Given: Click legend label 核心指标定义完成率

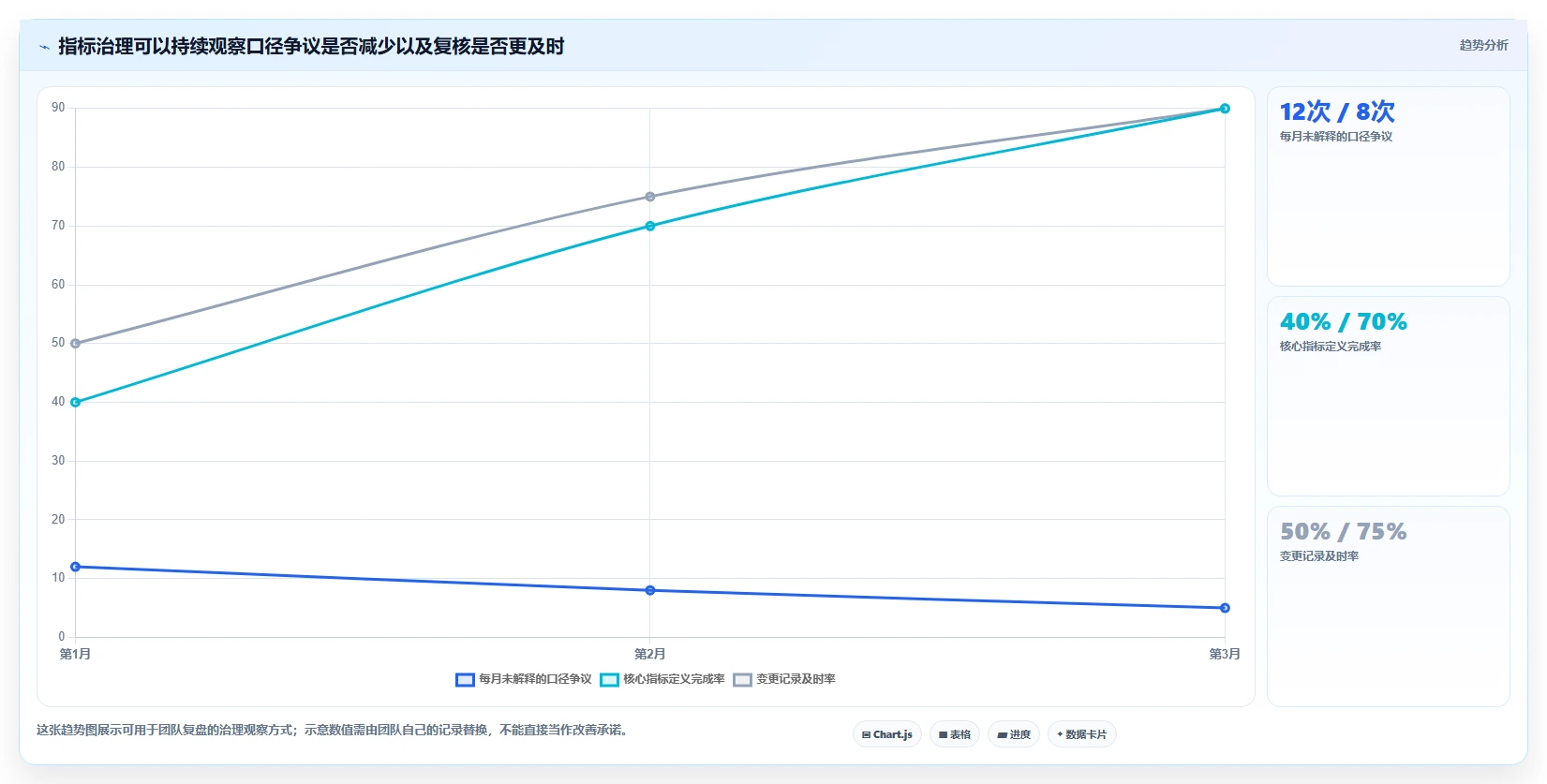Looking at the screenshot, I should tap(674, 679).
